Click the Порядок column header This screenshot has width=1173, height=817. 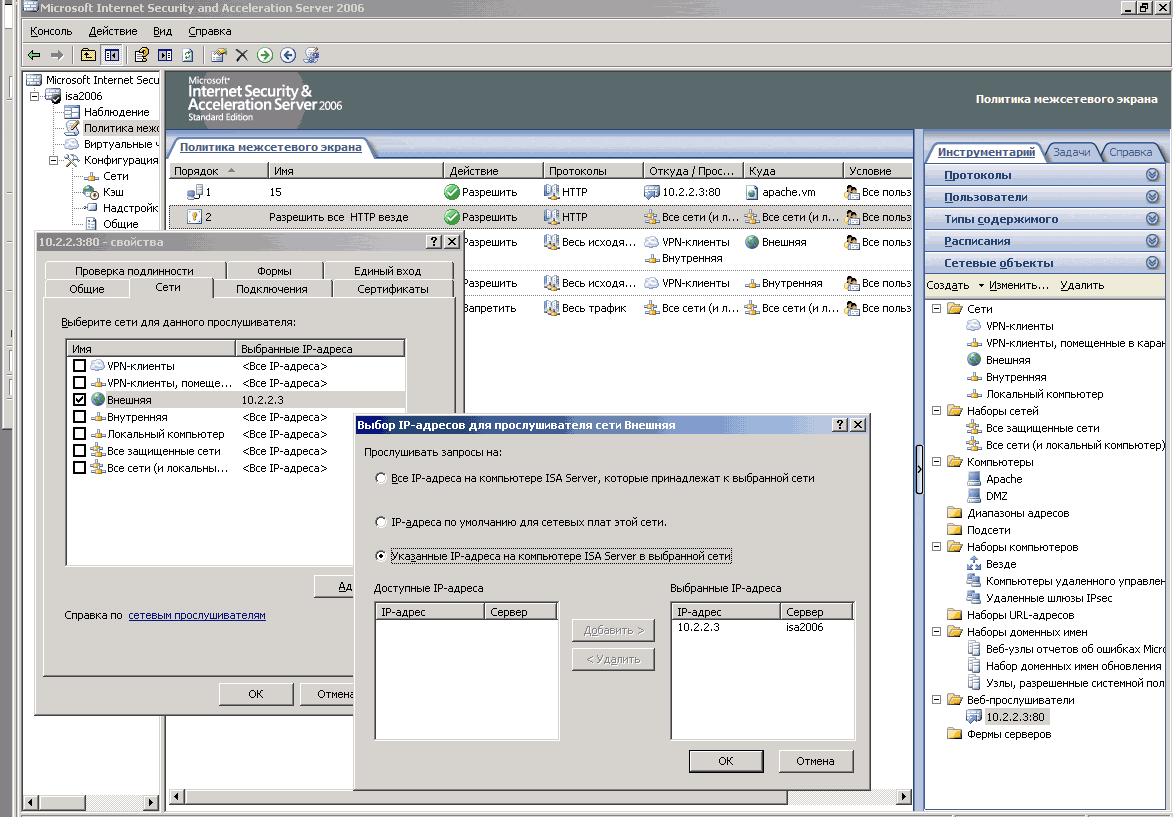(x=218, y=171)
